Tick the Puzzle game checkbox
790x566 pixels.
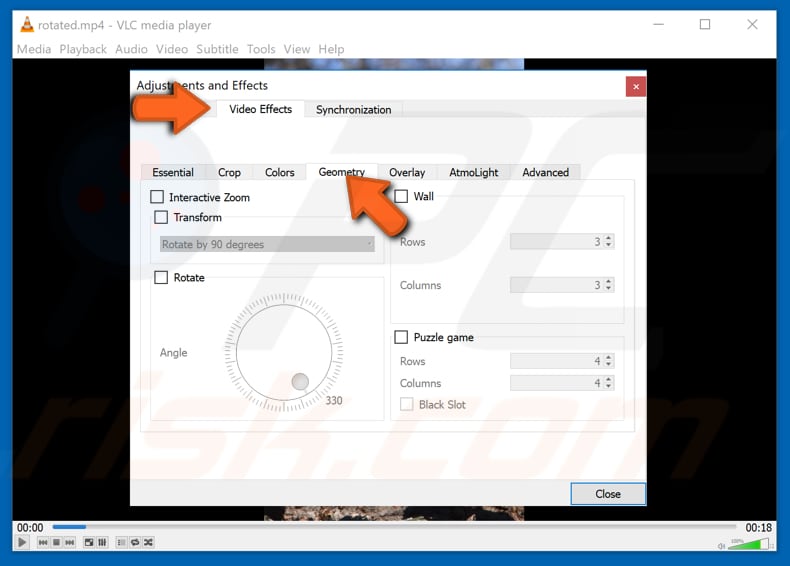coord(401,337)
